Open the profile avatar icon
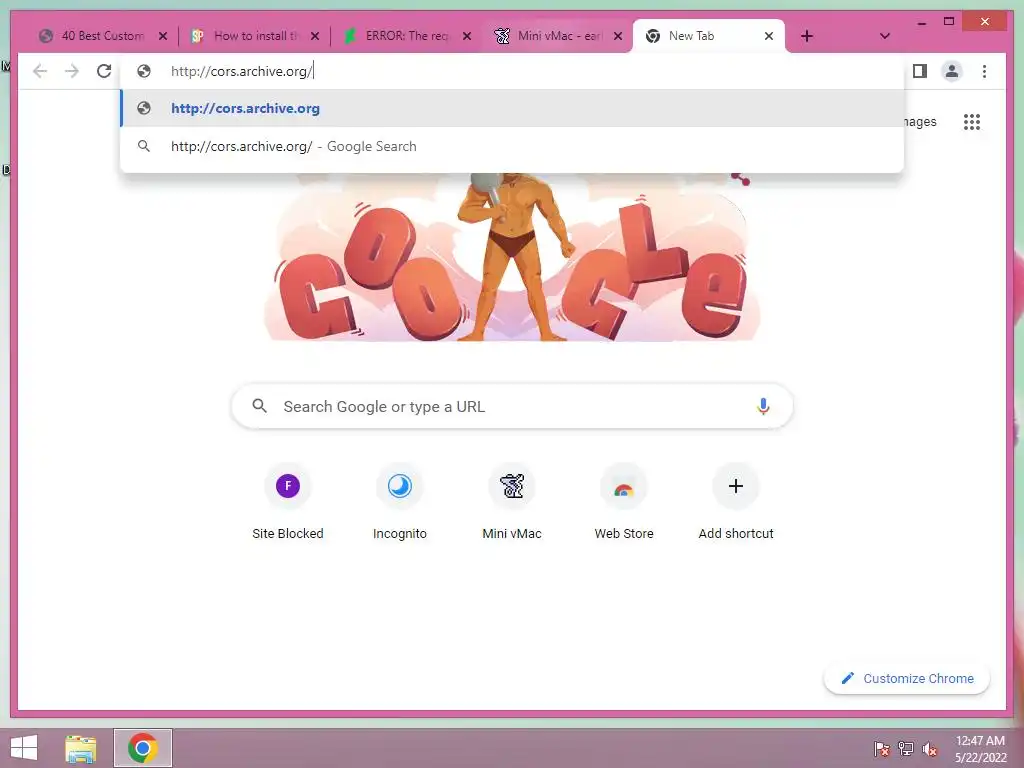Viewport: 1024px width, 768px height. pyautogui.click(x=952, y=71)
